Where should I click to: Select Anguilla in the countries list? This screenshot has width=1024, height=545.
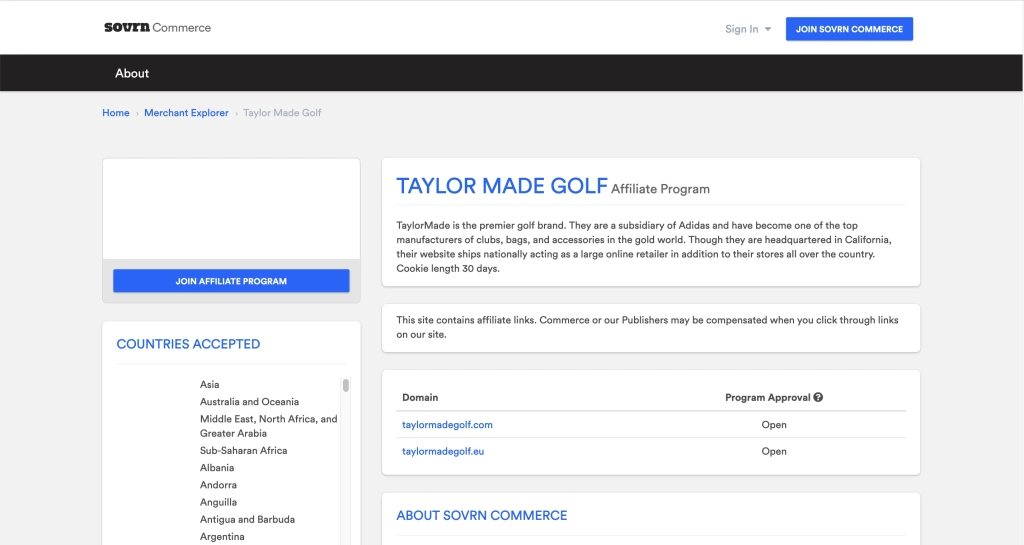(218, 502)
